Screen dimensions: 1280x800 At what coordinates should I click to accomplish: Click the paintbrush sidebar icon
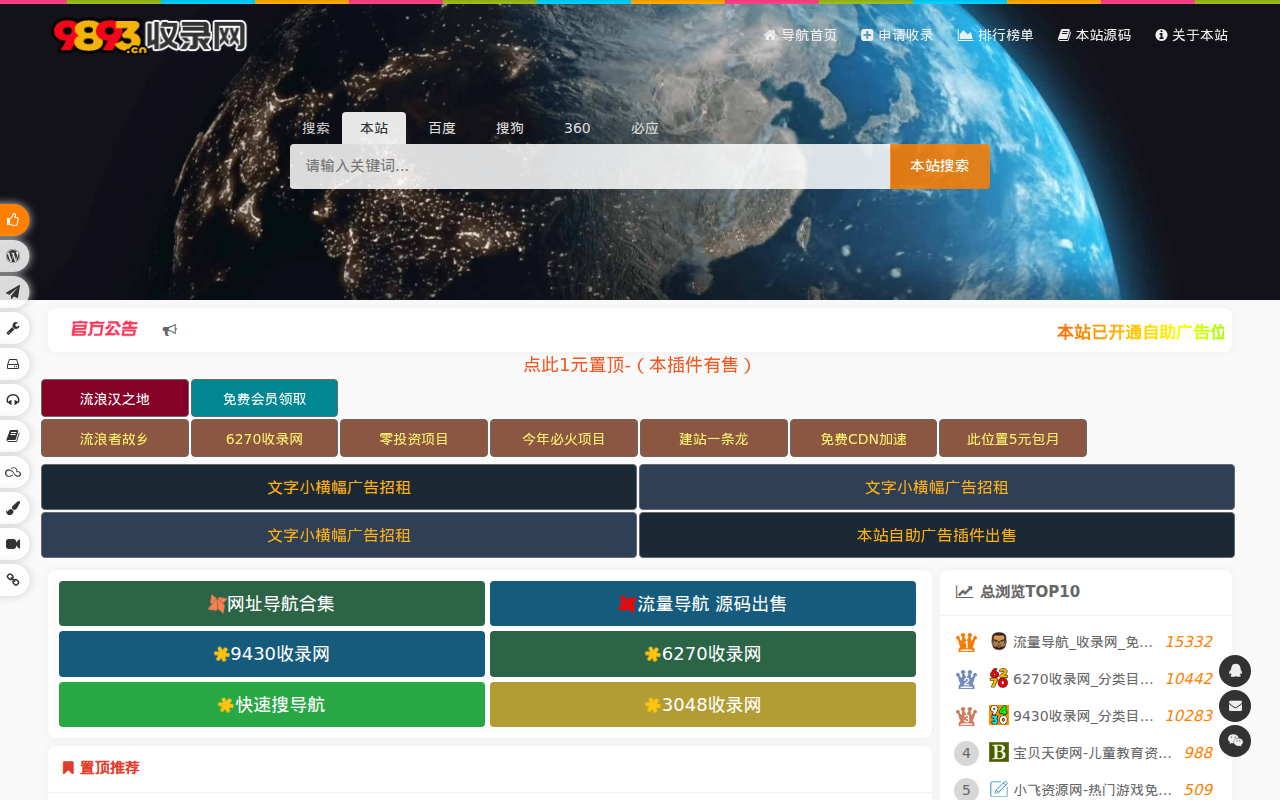pyautogui.click(x=14, y=508)
